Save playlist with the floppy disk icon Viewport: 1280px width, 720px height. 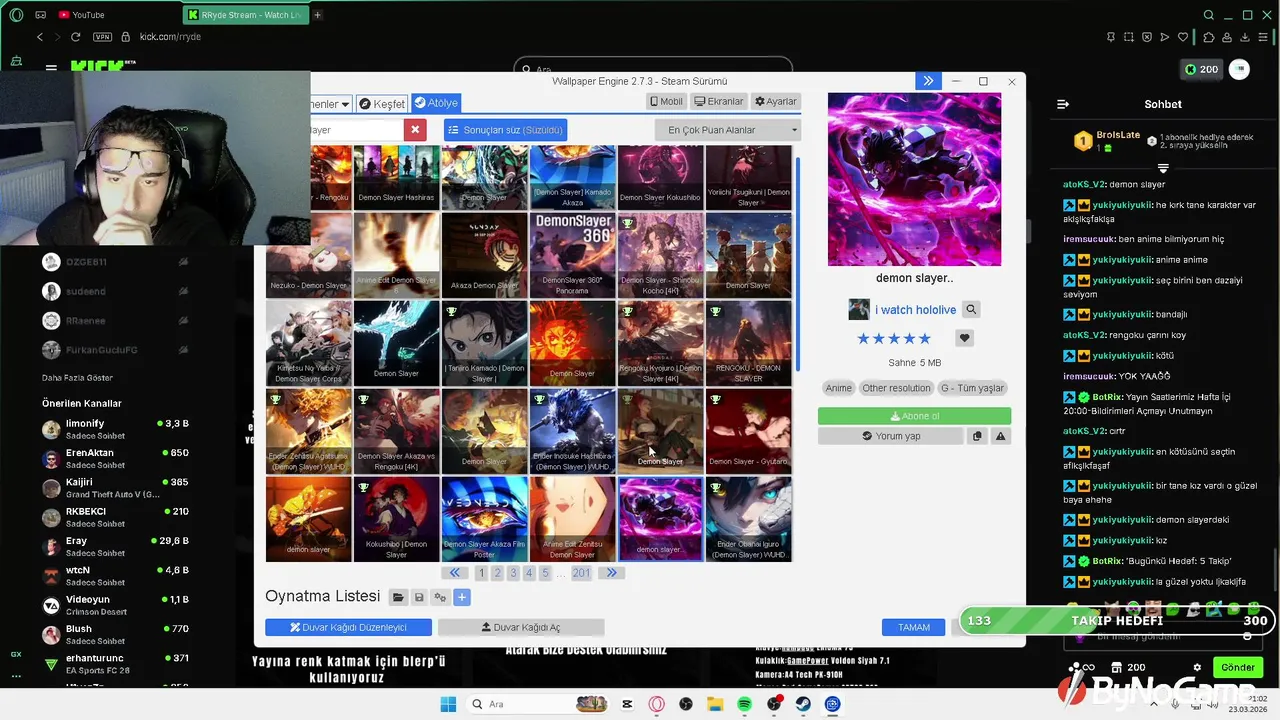(x=419, y=597)
